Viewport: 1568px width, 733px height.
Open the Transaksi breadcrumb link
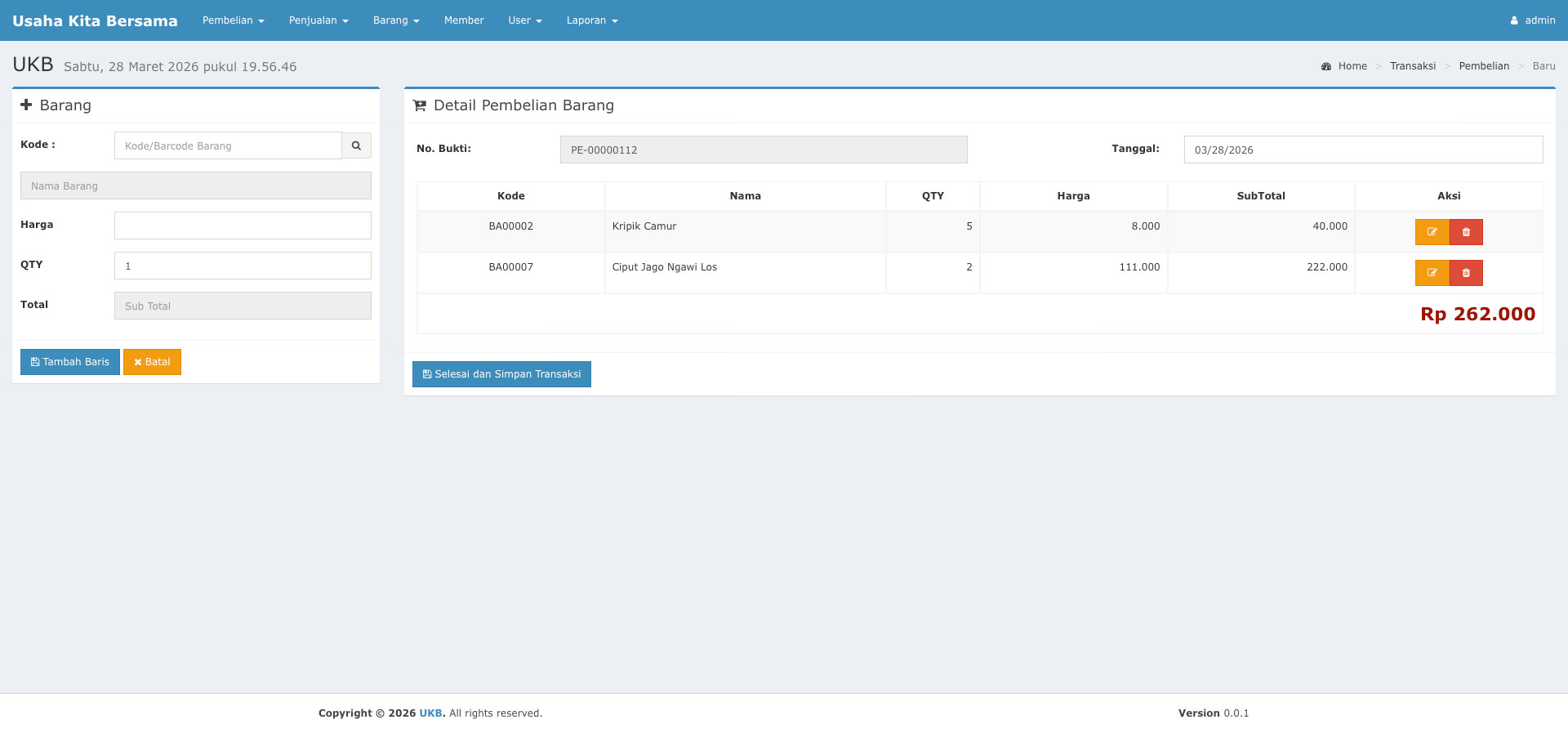pyautogui.click(x=1412, y=66)
